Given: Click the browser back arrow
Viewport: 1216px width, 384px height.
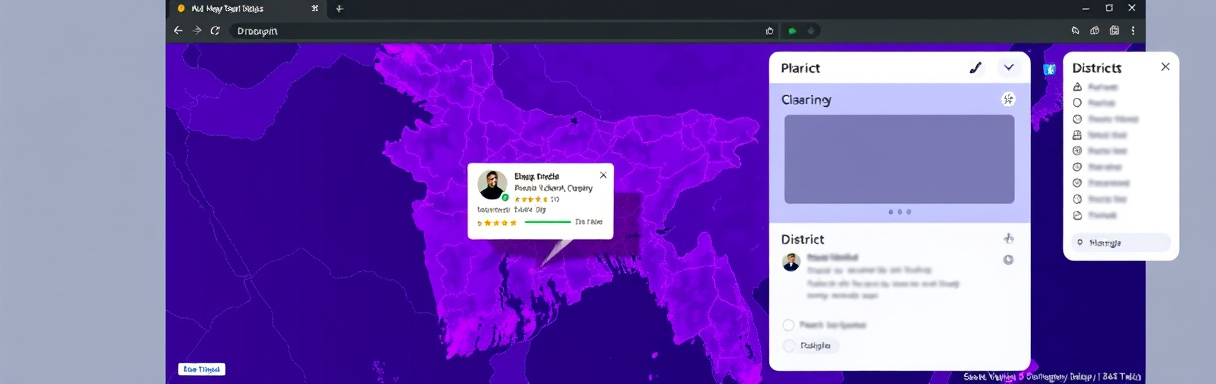Looking at the screenshot, I should 178,31.
